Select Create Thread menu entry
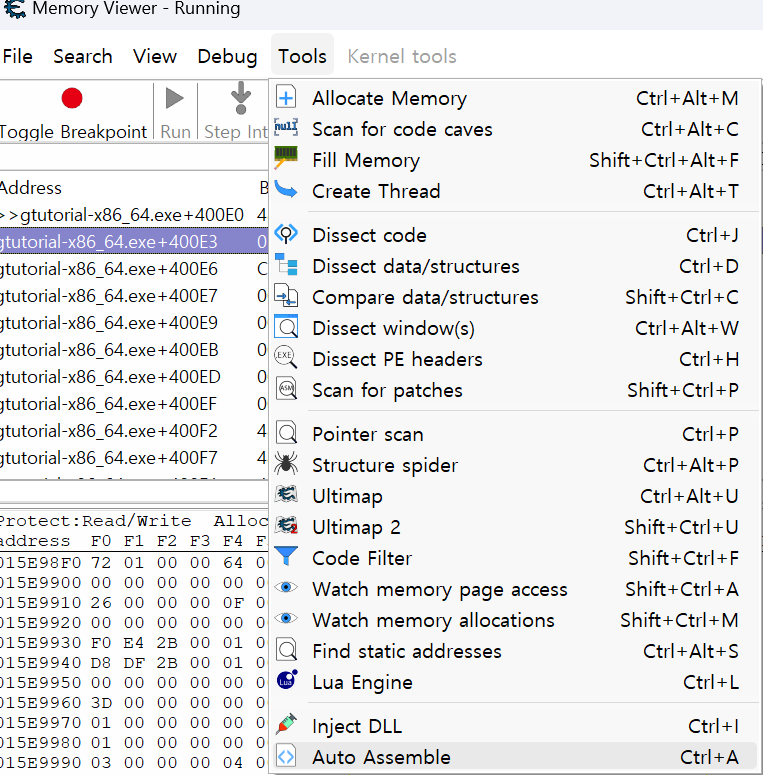The width and height of the screenshot is (763, 775). click(x=515, y=191)
